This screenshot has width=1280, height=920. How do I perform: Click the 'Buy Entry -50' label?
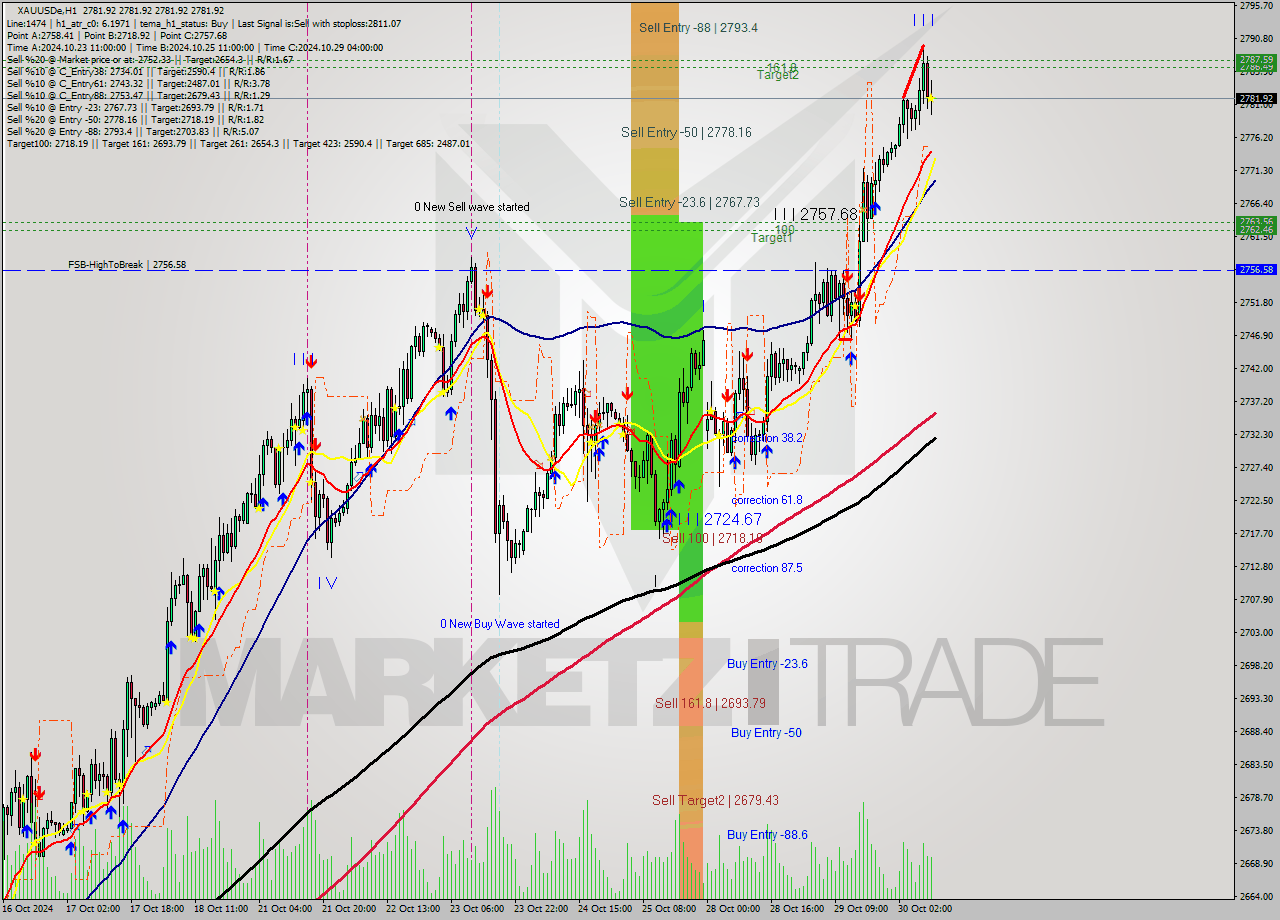pyautogui.click(x=766, y=733)
